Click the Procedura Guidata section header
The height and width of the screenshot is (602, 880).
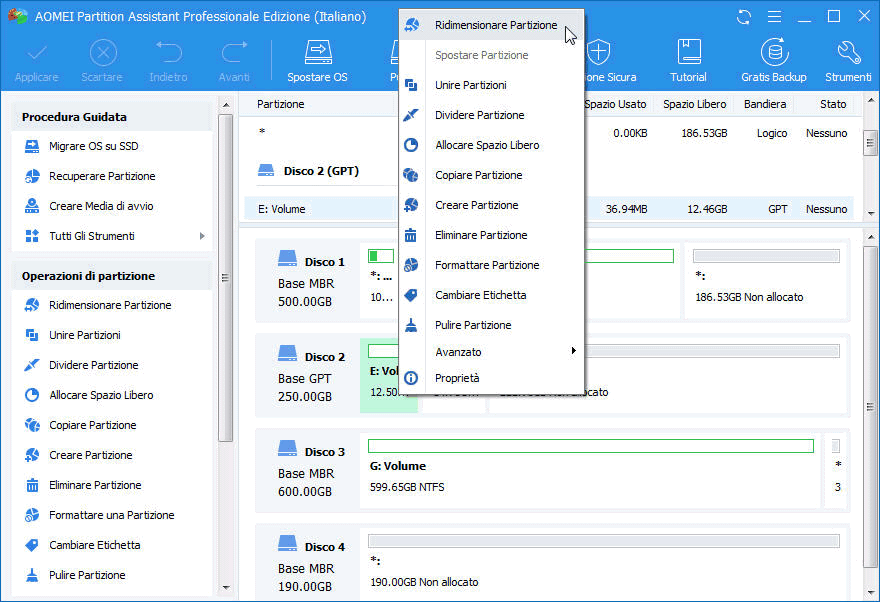click(x=112, y=117)
